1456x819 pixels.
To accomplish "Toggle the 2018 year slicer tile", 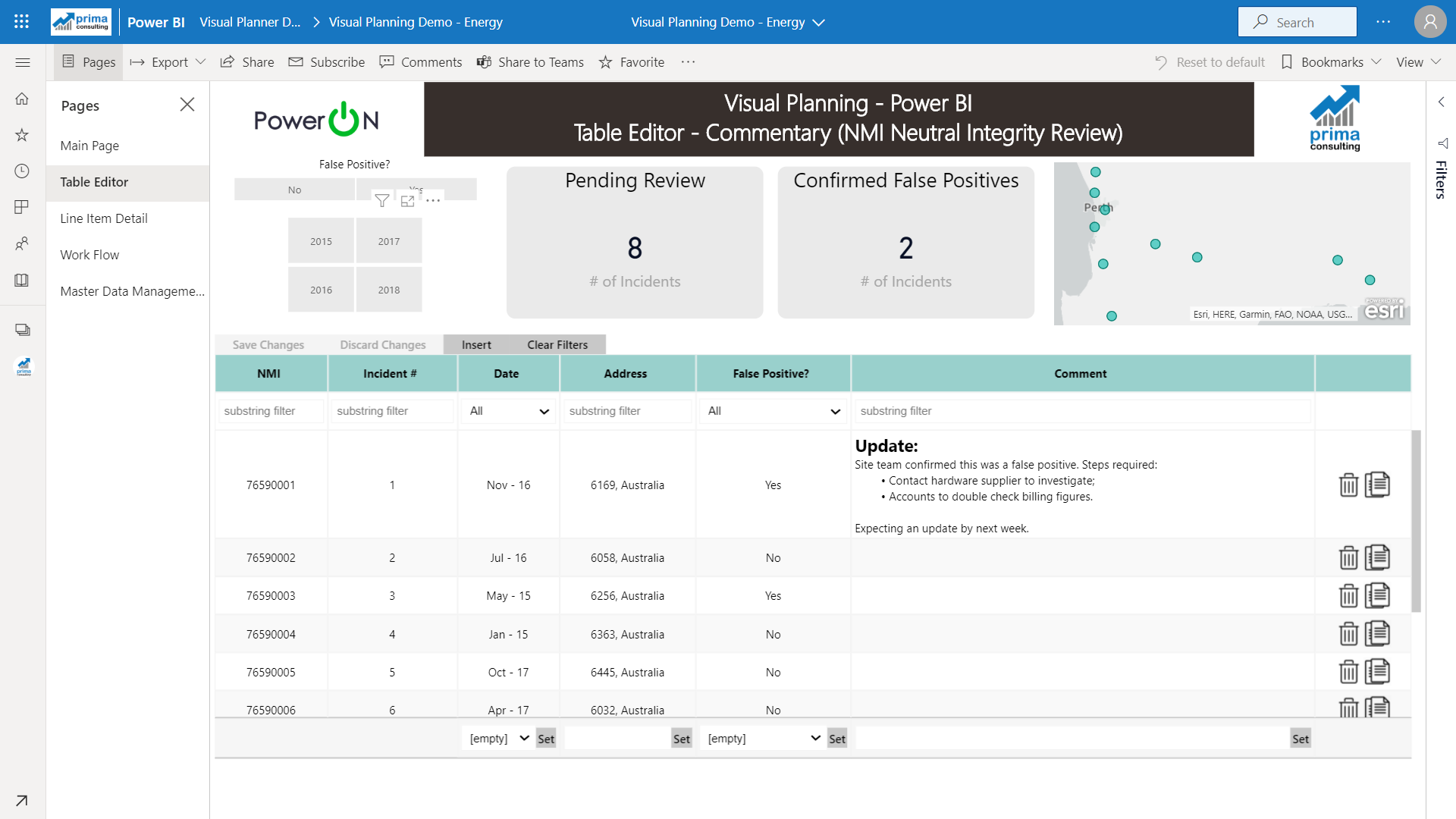I will point(389,290).
